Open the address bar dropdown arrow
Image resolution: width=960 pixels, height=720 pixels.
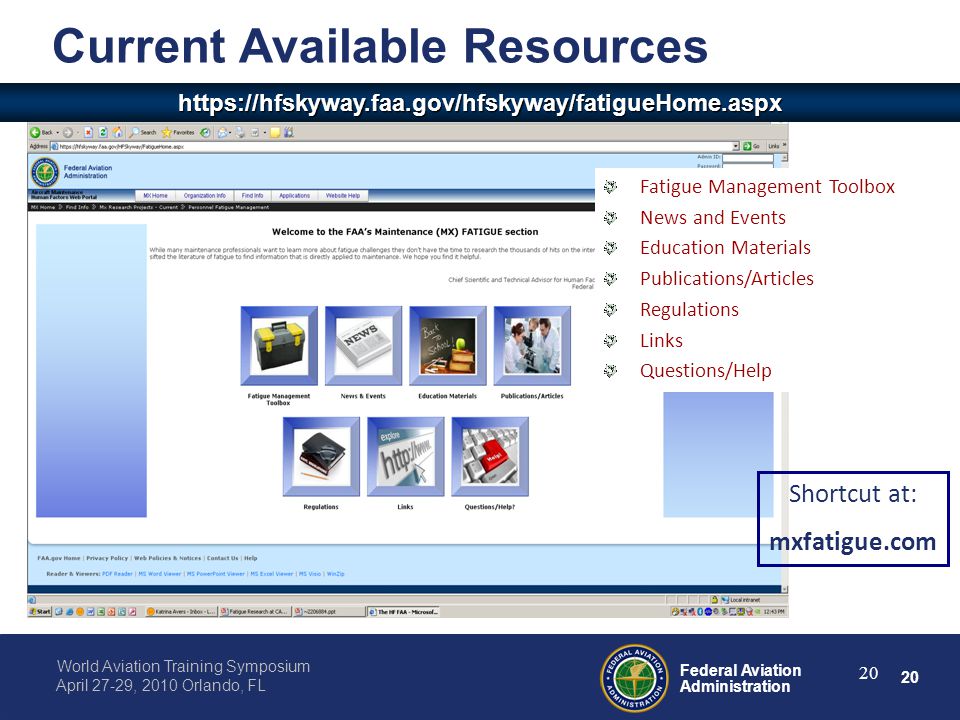point(736,146)
